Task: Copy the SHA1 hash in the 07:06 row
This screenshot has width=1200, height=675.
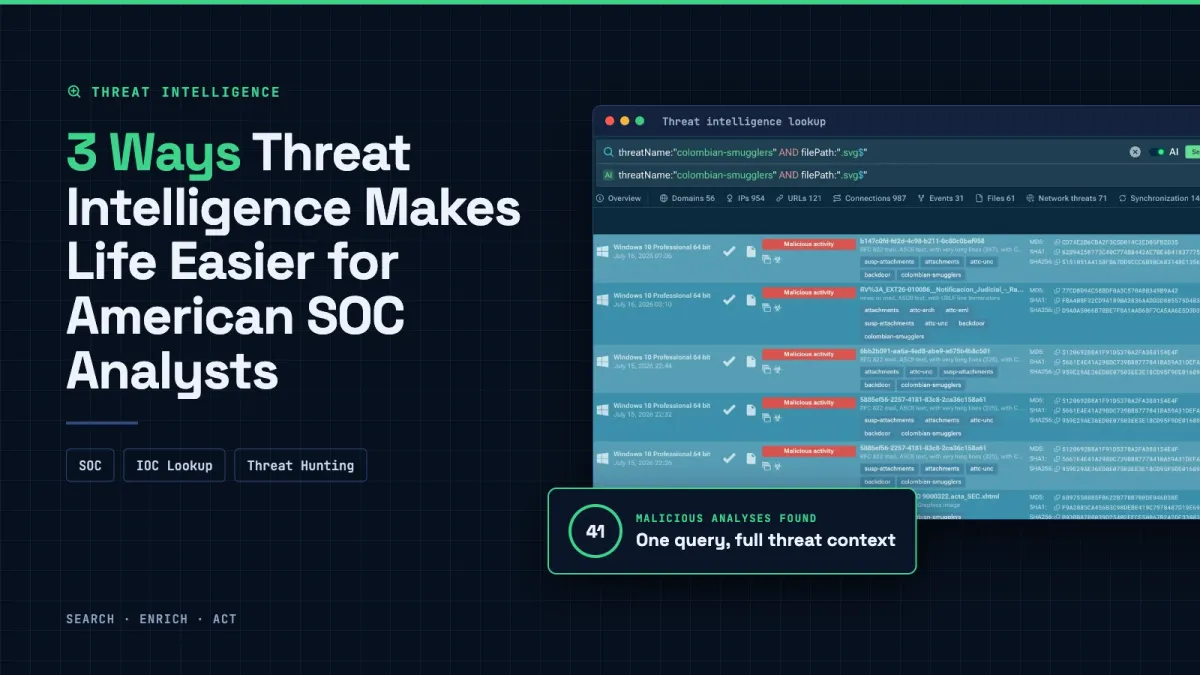Action: click(1056, 253)
